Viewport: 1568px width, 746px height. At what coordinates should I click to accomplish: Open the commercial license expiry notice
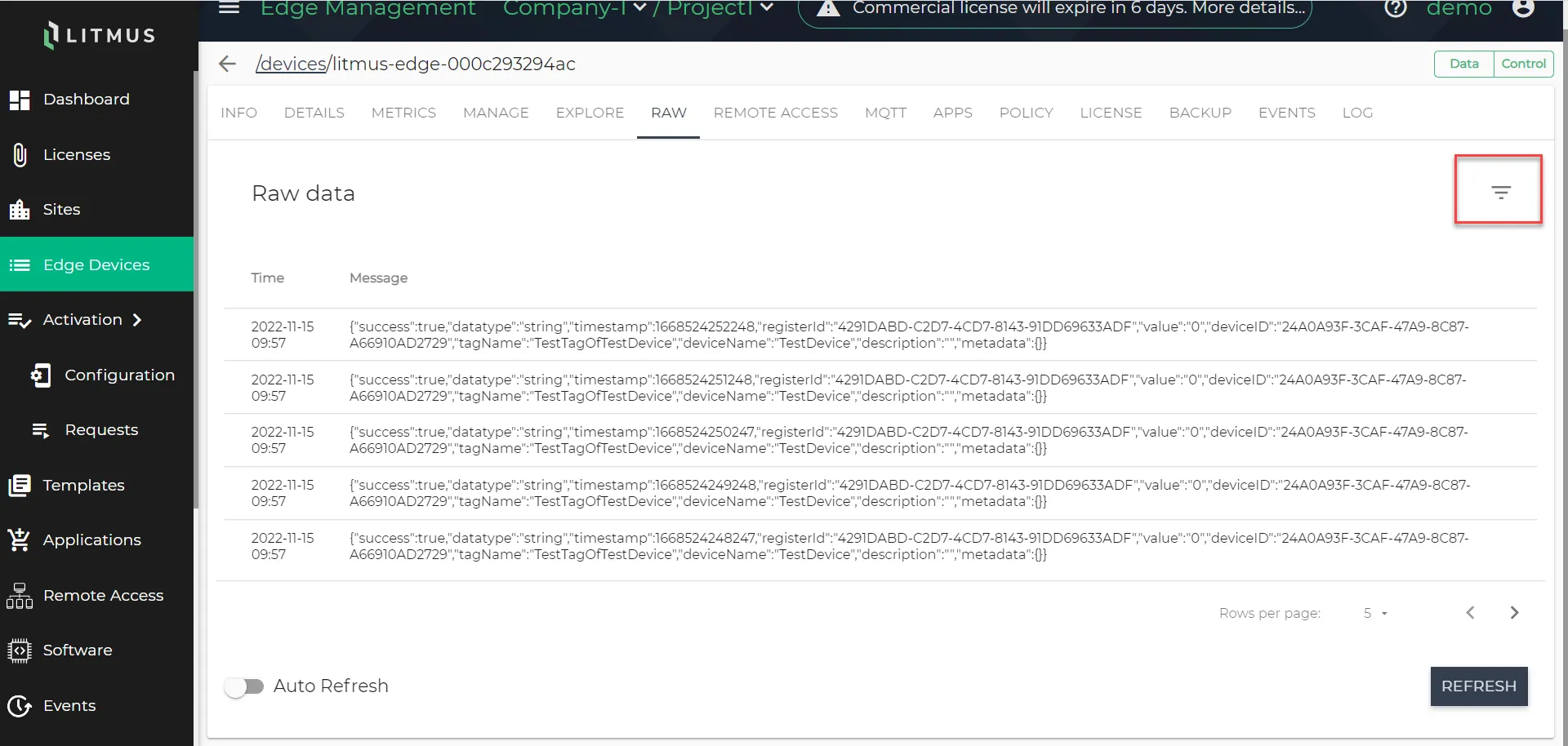[x=1054, y=10]
